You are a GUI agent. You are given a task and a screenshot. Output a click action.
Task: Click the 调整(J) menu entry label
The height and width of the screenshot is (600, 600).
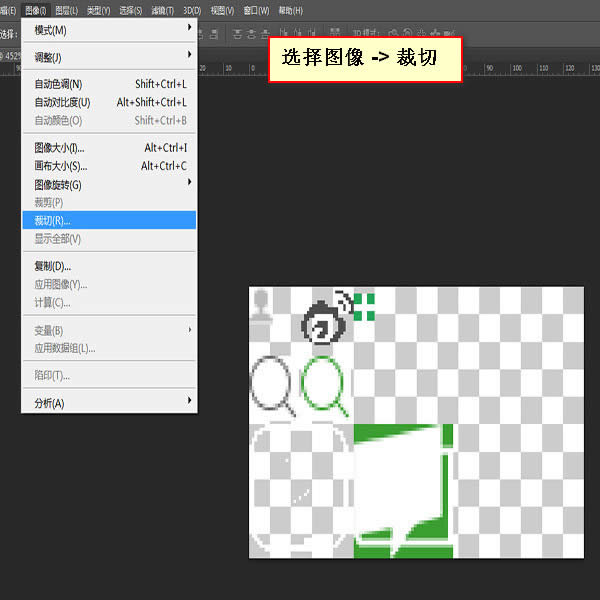(48, 58)
